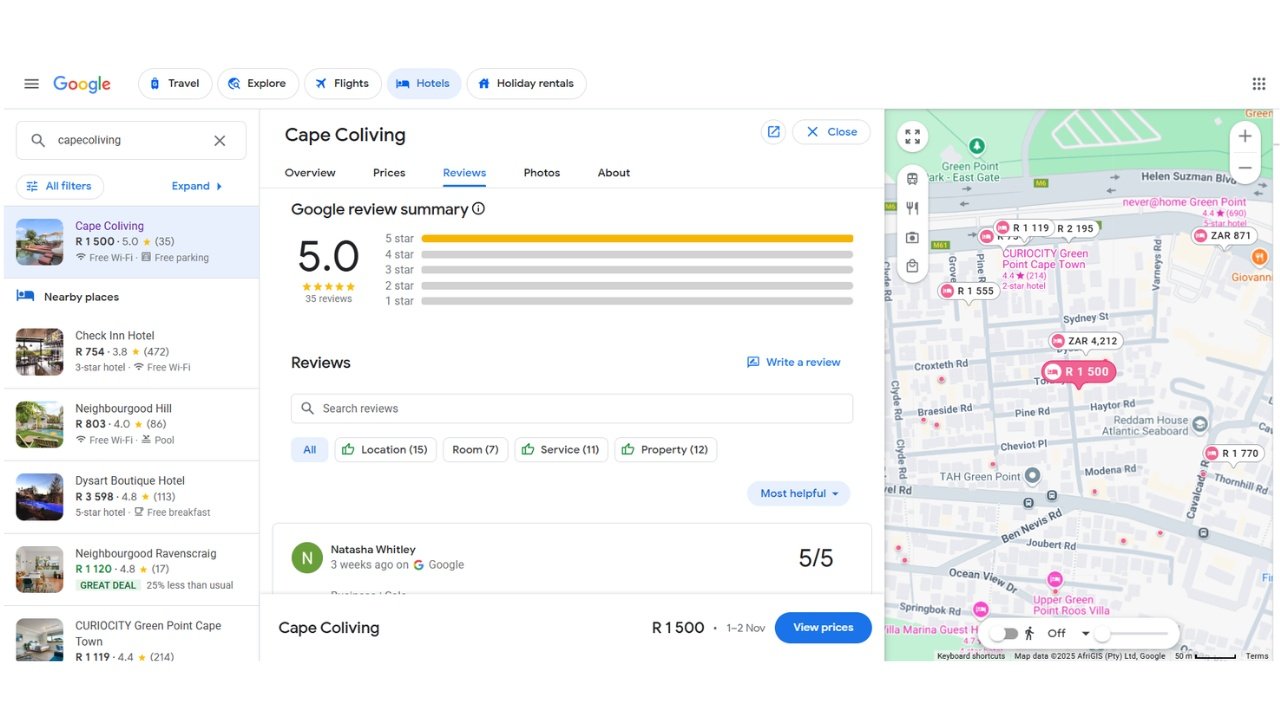This screenshot has width=1280, height=720.
Task: Clear the capecoliving search text with X
Action: pyautogui.click(x=220, y=141)
